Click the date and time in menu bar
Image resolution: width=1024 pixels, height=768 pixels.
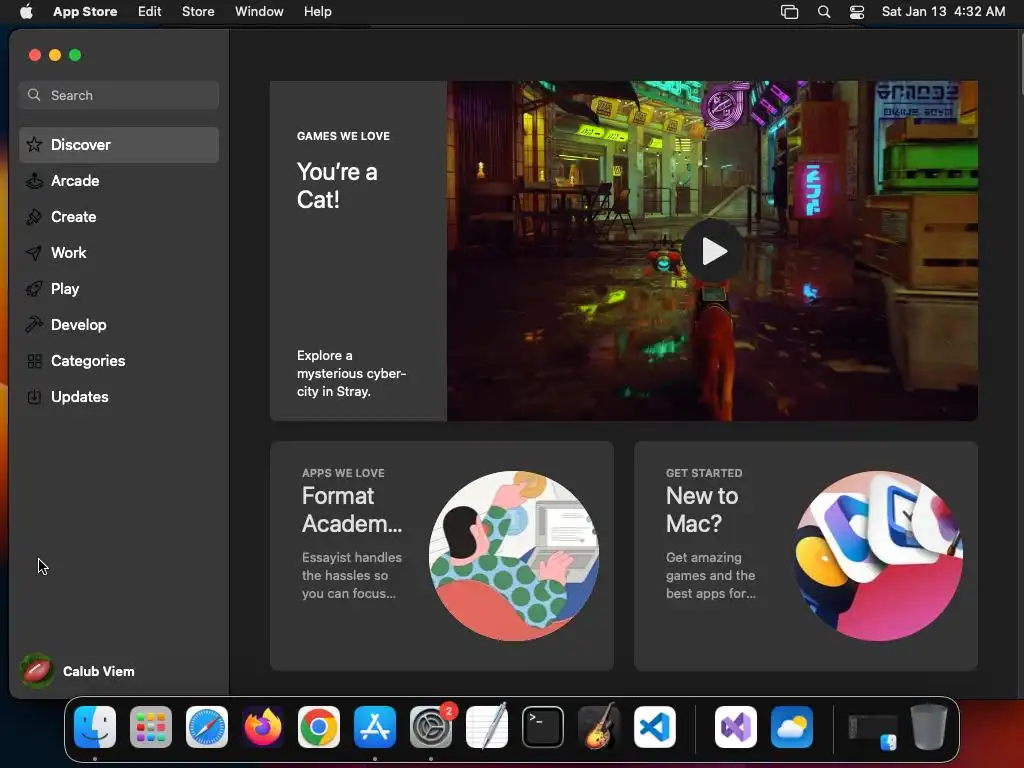[x=943, y=11]
